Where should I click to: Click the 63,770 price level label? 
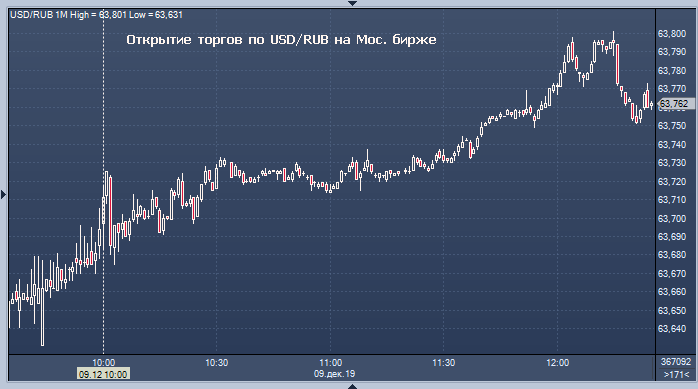point(672,89)
